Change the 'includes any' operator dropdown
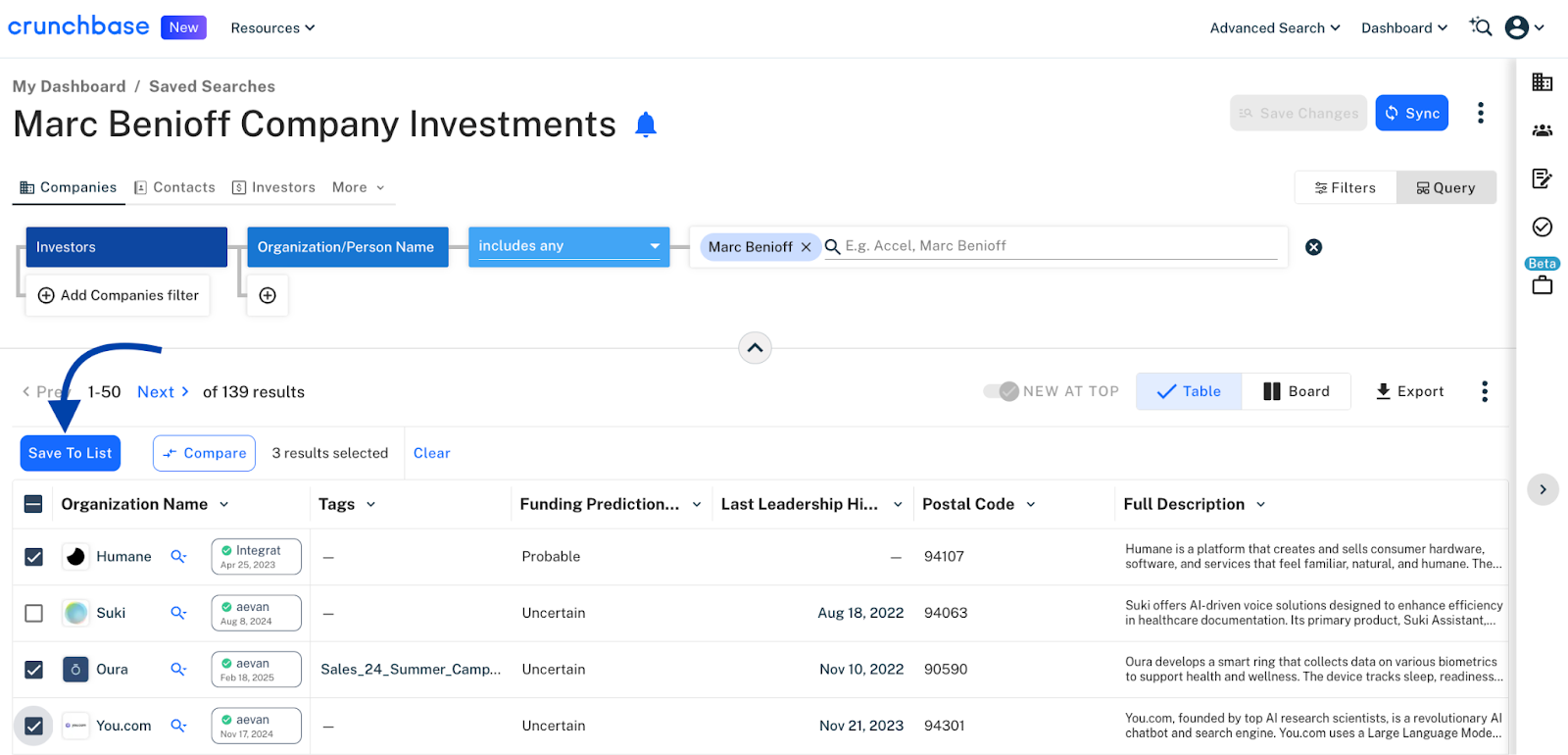The image size is (1568, 755). 568,246
